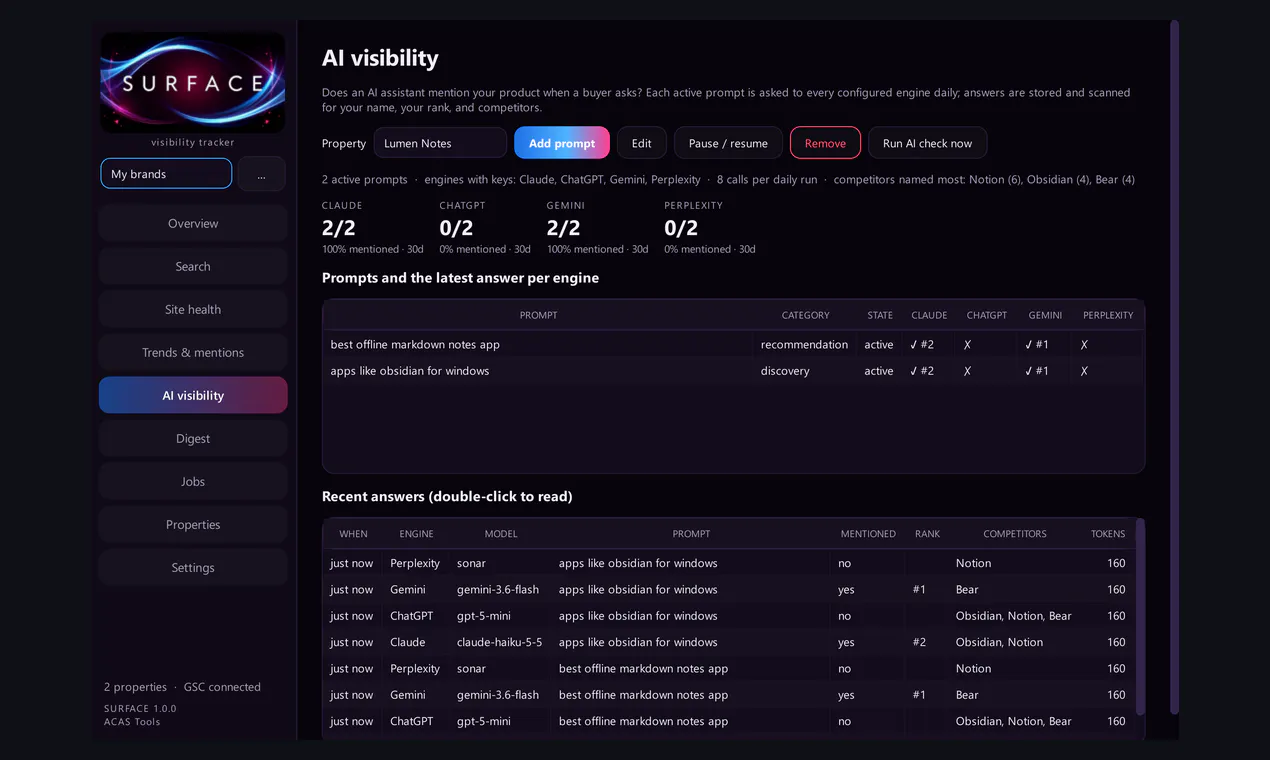Sort recent answers by ENGINE column
The height and width of the screenshot is (760, 1270).
click(416, 534)
